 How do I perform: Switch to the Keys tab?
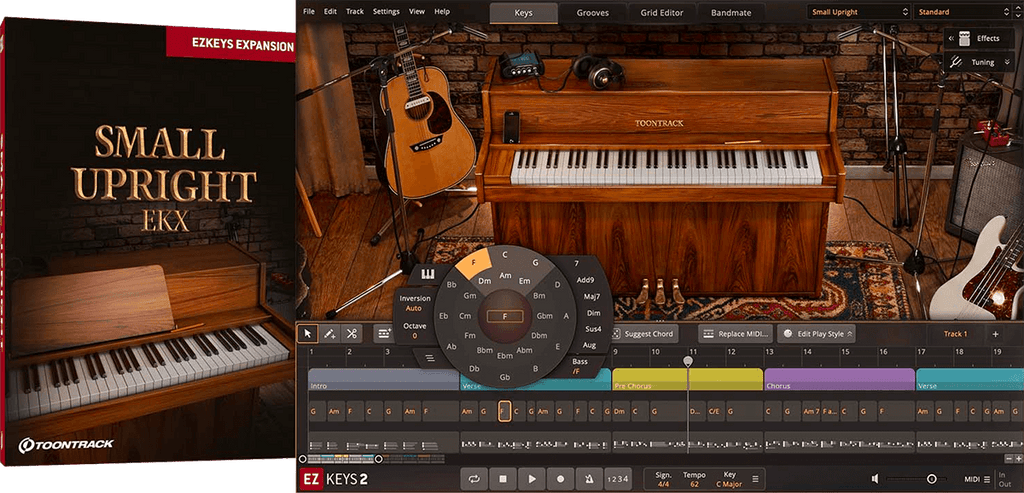click(524, 12)
